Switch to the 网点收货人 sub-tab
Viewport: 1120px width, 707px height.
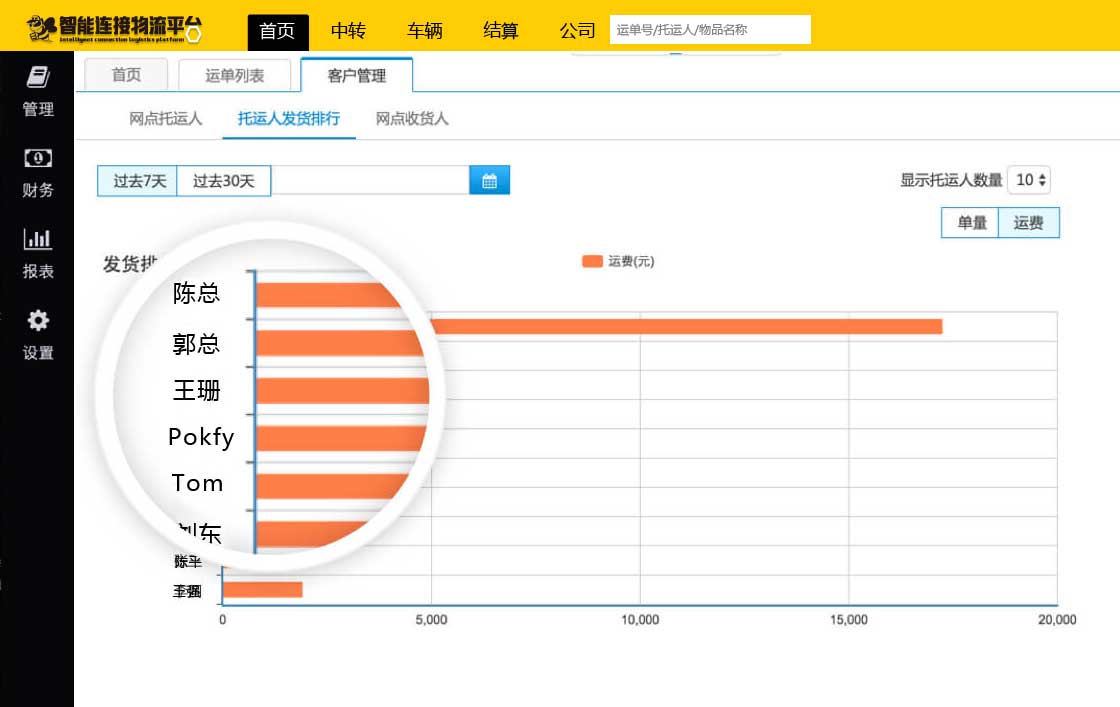tap(412, 119)
